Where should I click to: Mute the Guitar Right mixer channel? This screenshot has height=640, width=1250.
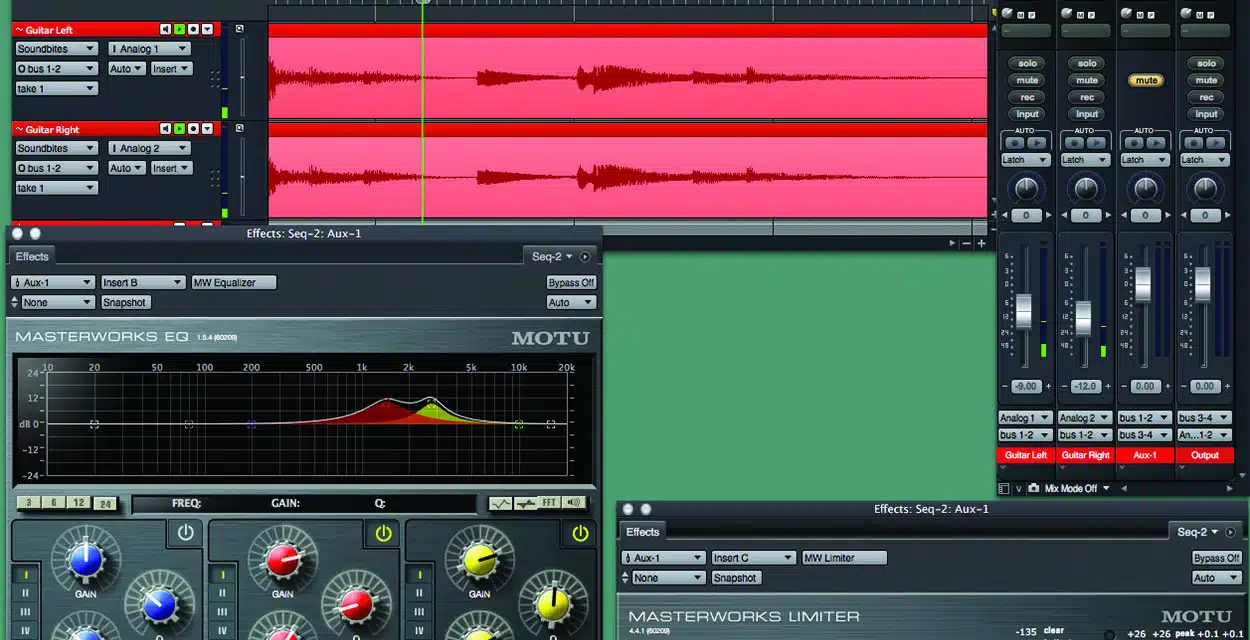pyautogui.click(x=1087, y=80)
